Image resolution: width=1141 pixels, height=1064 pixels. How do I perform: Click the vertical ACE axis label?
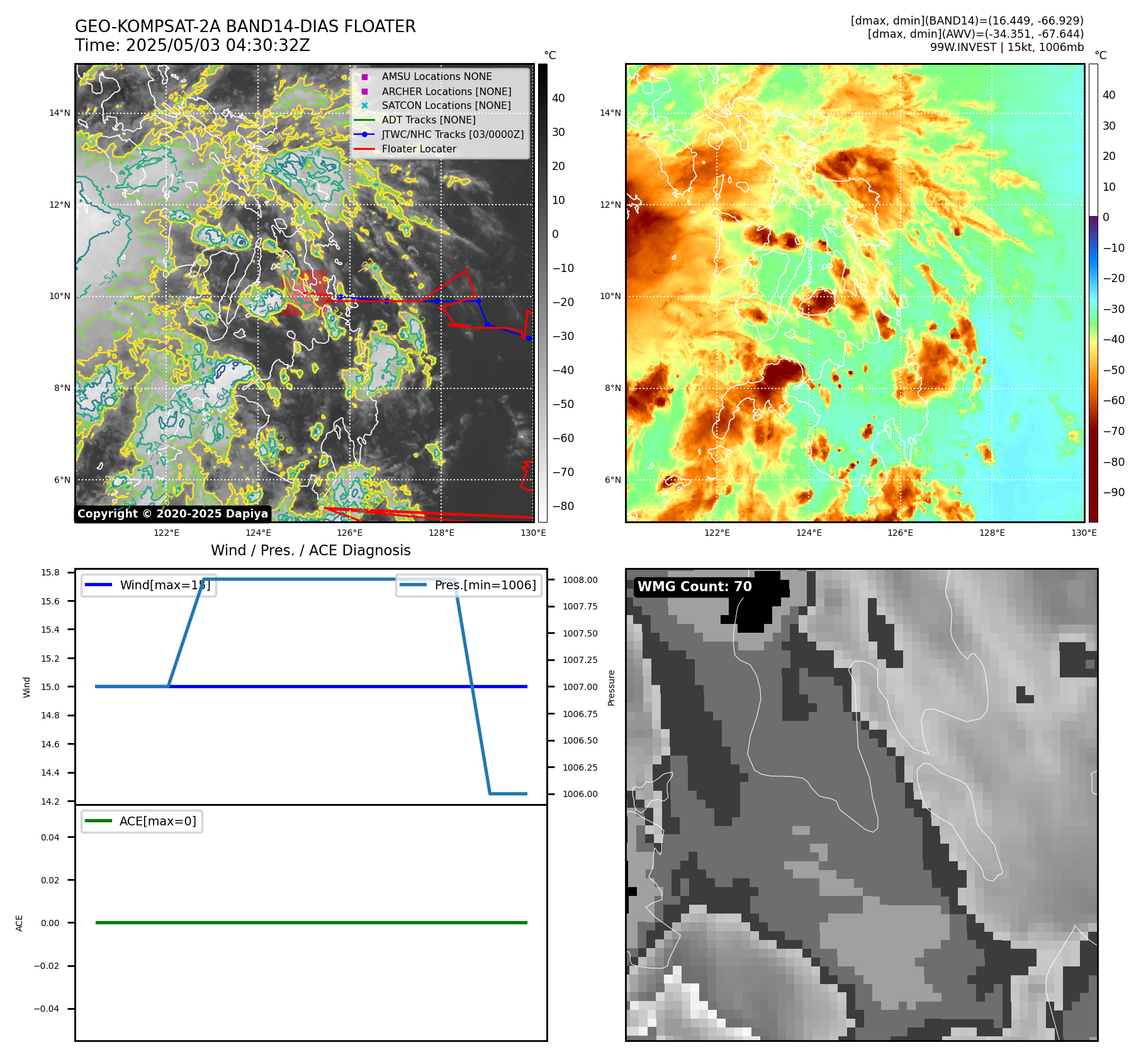[19, 923]
